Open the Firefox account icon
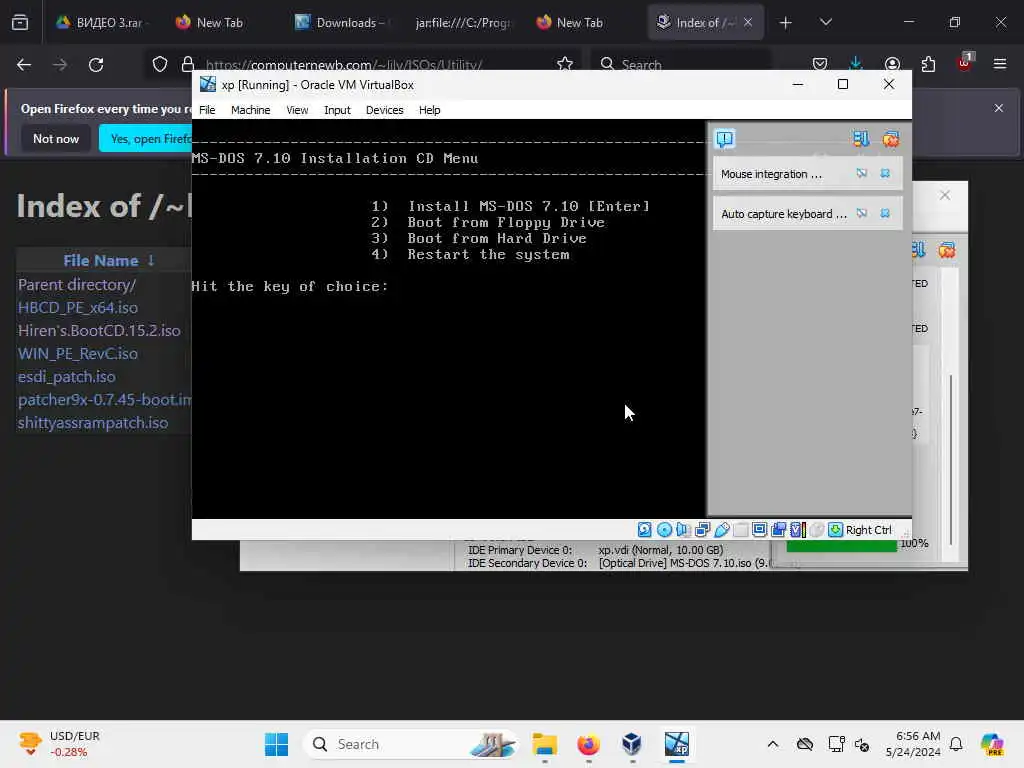This screenshot has width=1024, height=768. pos(892,64)
